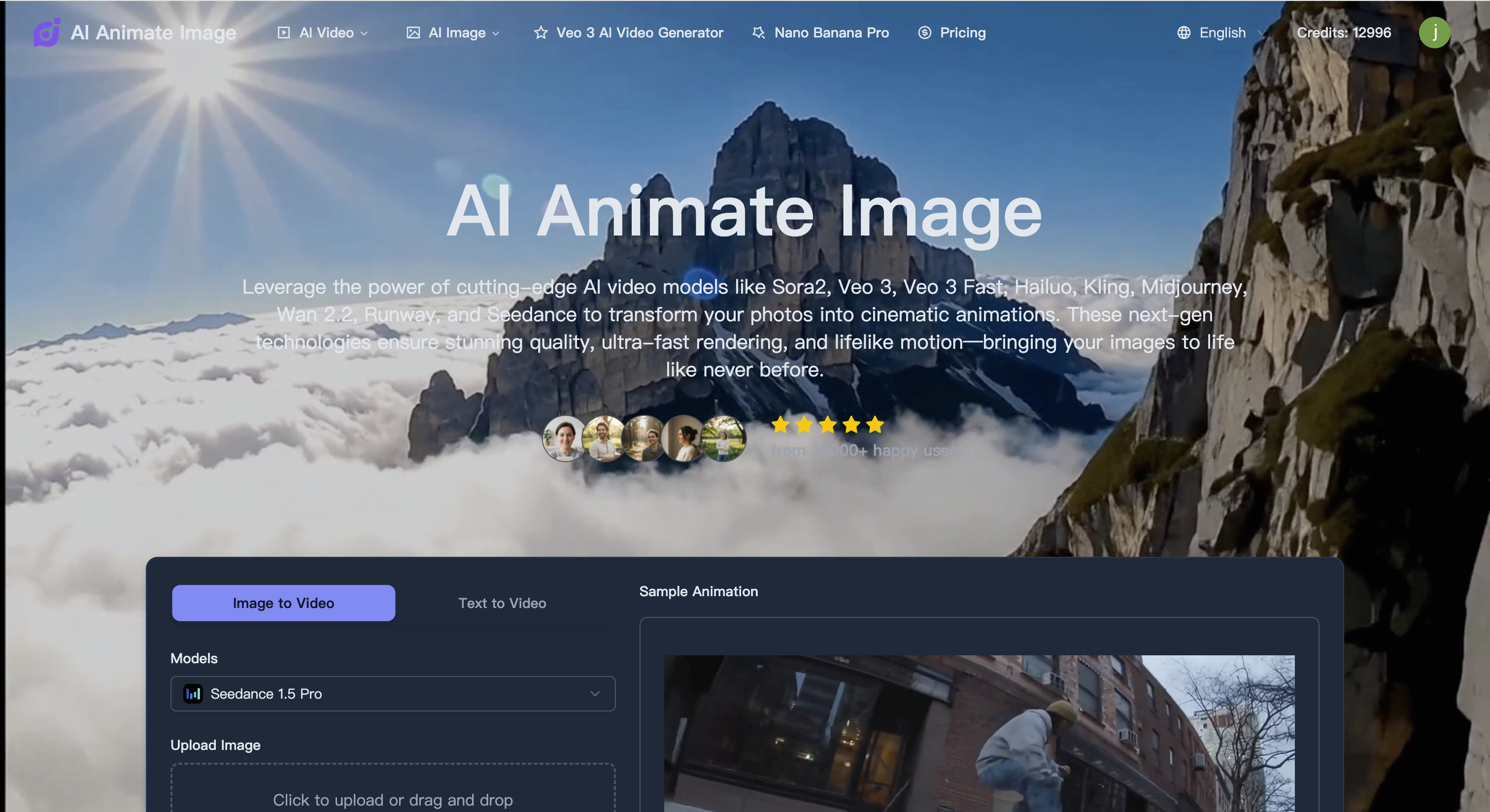The image size is (1490, 812).
Task: Click the AI Animate Image logo icon
Action: click(x=47, y=32)
